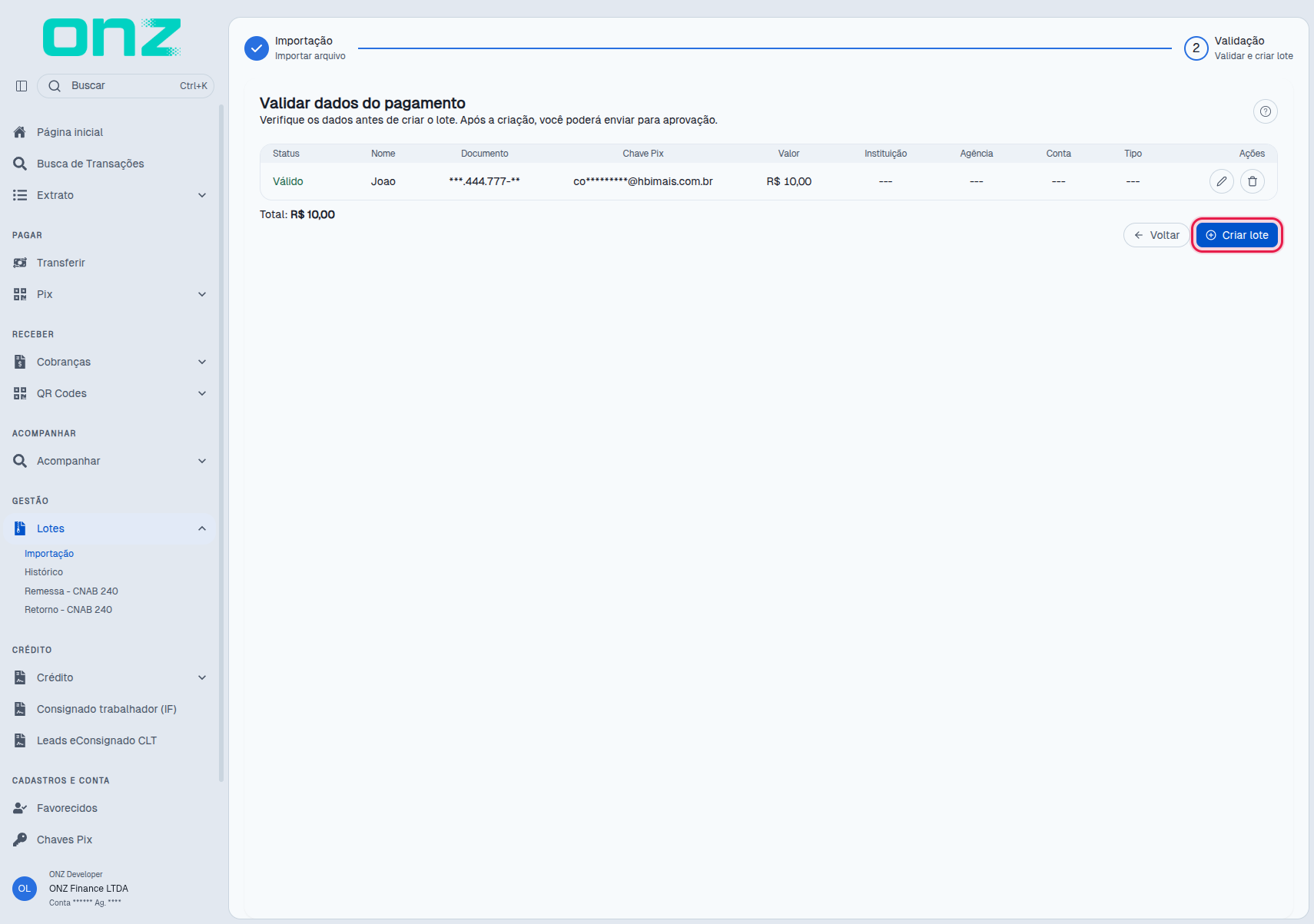Screen dimensions: 1314x924
Task: Expand the Cobranças section
Action: (x=202, y=362)
